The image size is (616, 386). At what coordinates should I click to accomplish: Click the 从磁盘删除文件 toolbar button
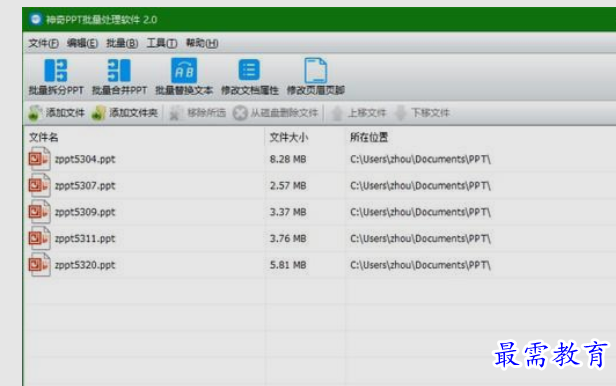point(275,113)
